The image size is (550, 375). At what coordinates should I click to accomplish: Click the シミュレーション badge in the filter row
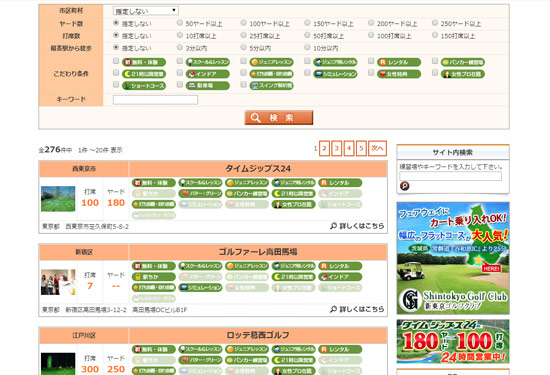tap(335, 74)
